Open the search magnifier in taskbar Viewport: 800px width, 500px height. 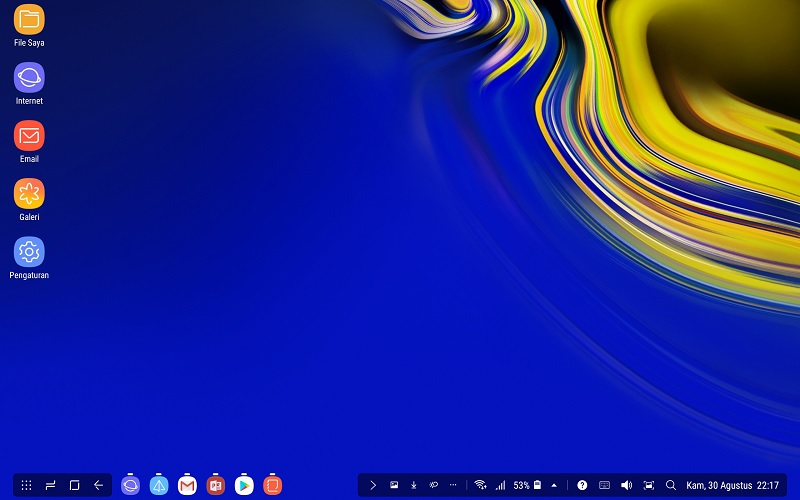[x=671, y=485]
